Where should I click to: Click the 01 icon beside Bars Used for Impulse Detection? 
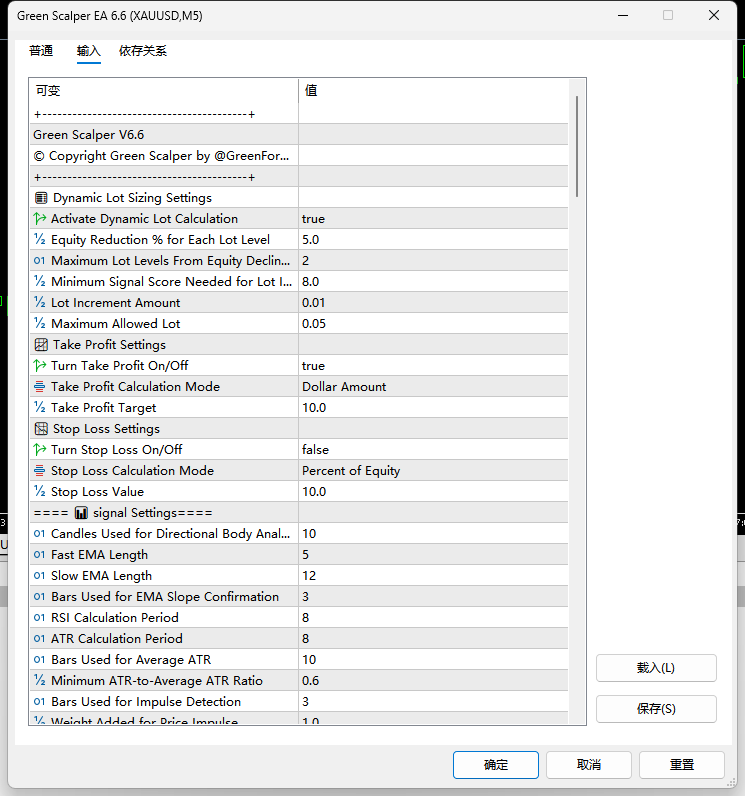40,702
